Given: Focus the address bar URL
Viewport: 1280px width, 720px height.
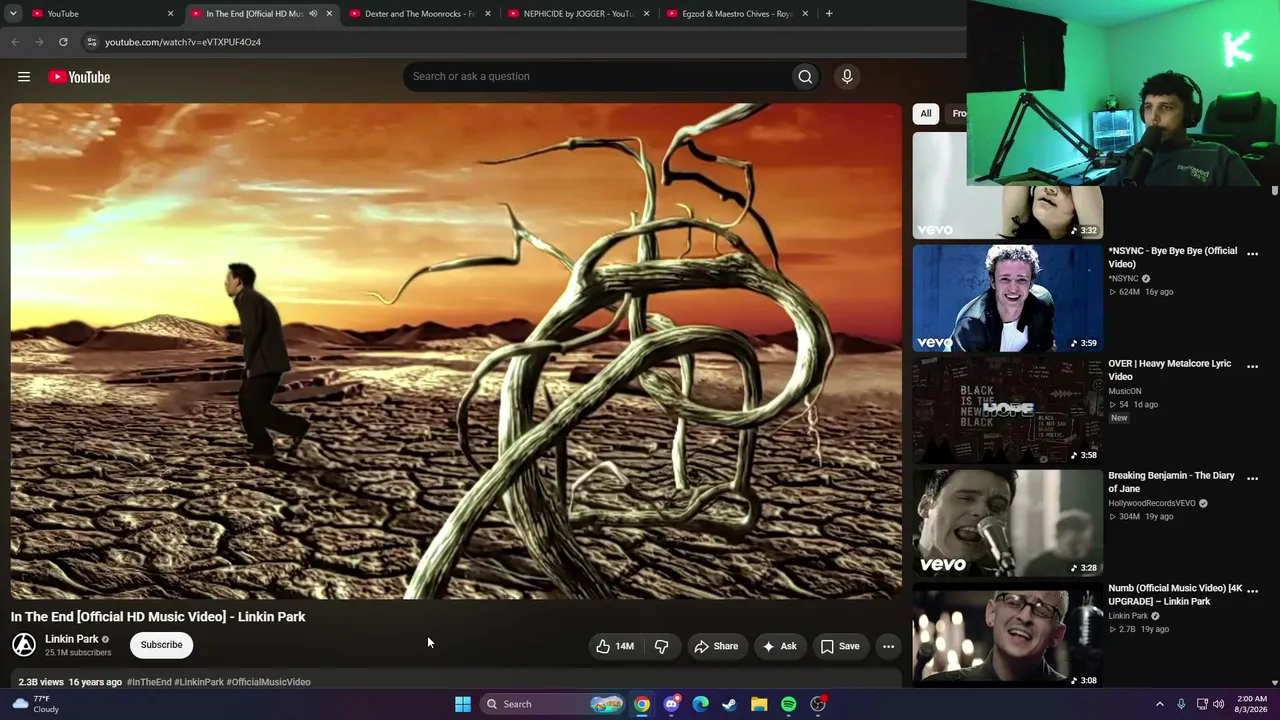Looking at the screenshot, I should [x=183, y=42].
